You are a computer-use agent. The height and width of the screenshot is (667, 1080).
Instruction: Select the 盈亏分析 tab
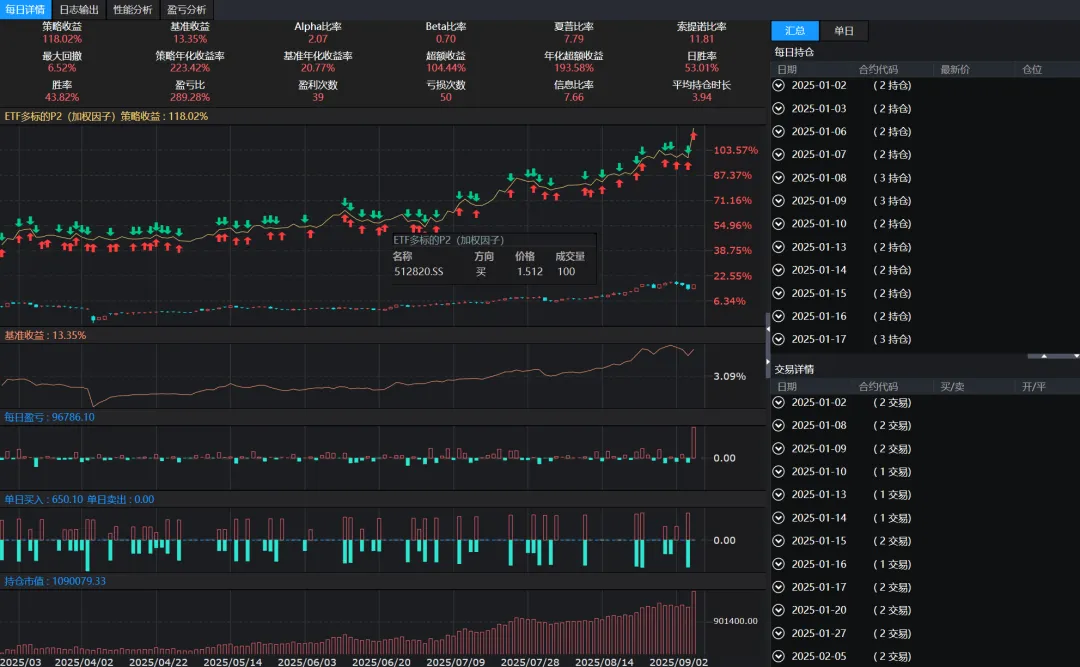(186, 10)
